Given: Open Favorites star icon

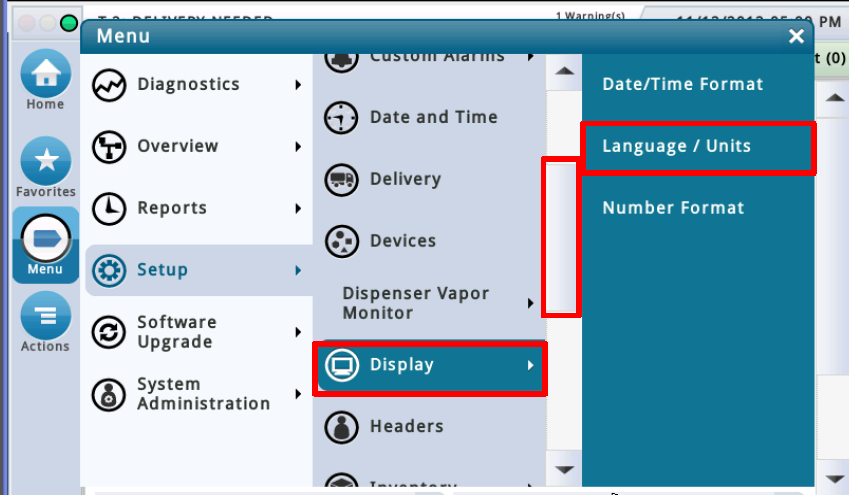Looking at the screenshot, I should (45, 160).
